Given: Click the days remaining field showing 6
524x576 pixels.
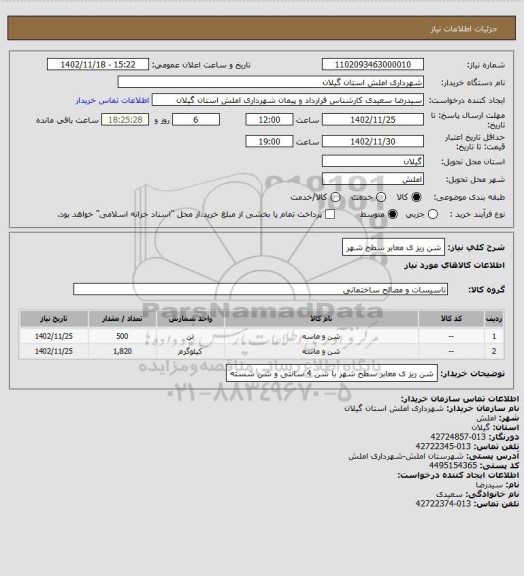Looking at the screenshot, I should click(196, 120).
